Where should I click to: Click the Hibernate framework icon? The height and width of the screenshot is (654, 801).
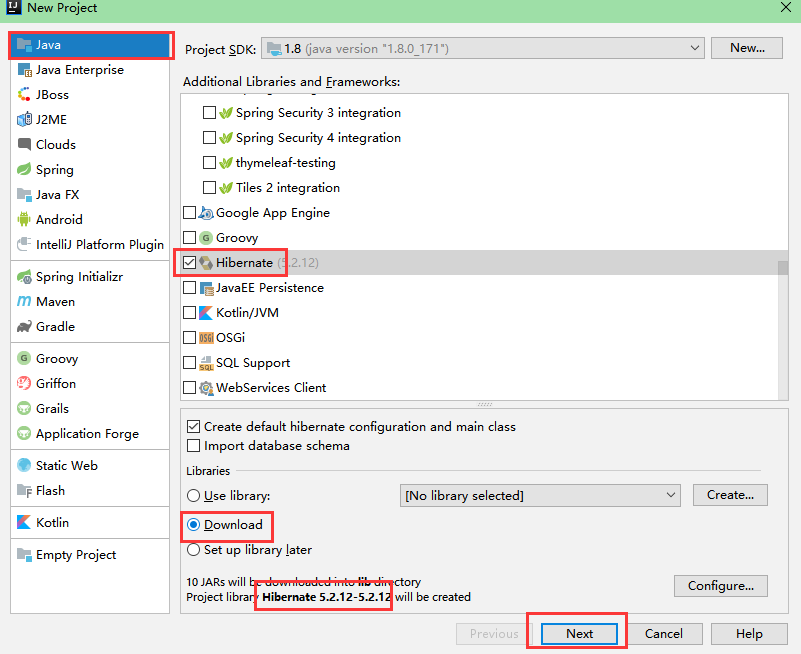206,263
